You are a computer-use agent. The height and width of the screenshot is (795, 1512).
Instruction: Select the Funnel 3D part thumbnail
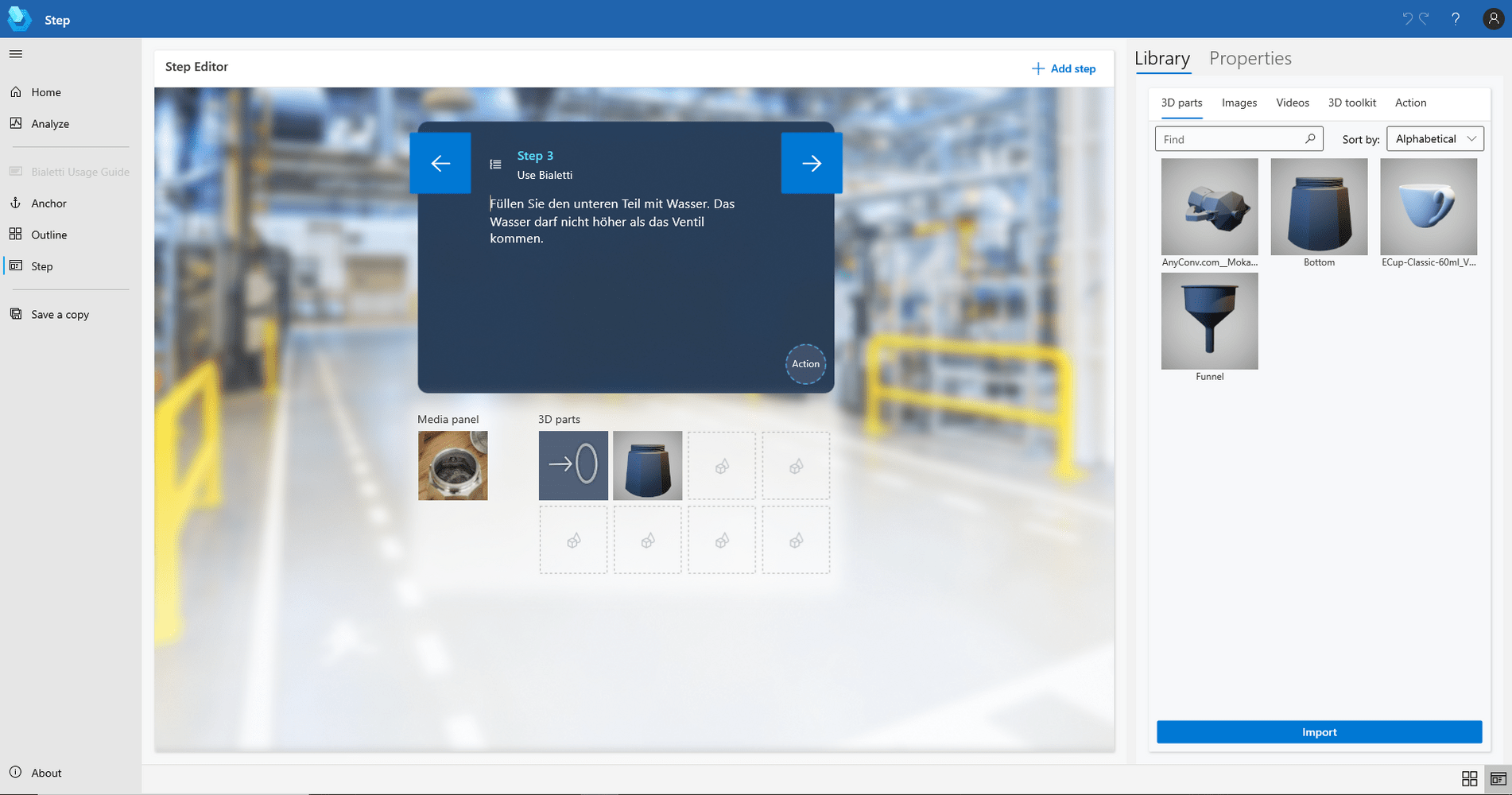pos(1209,321)
